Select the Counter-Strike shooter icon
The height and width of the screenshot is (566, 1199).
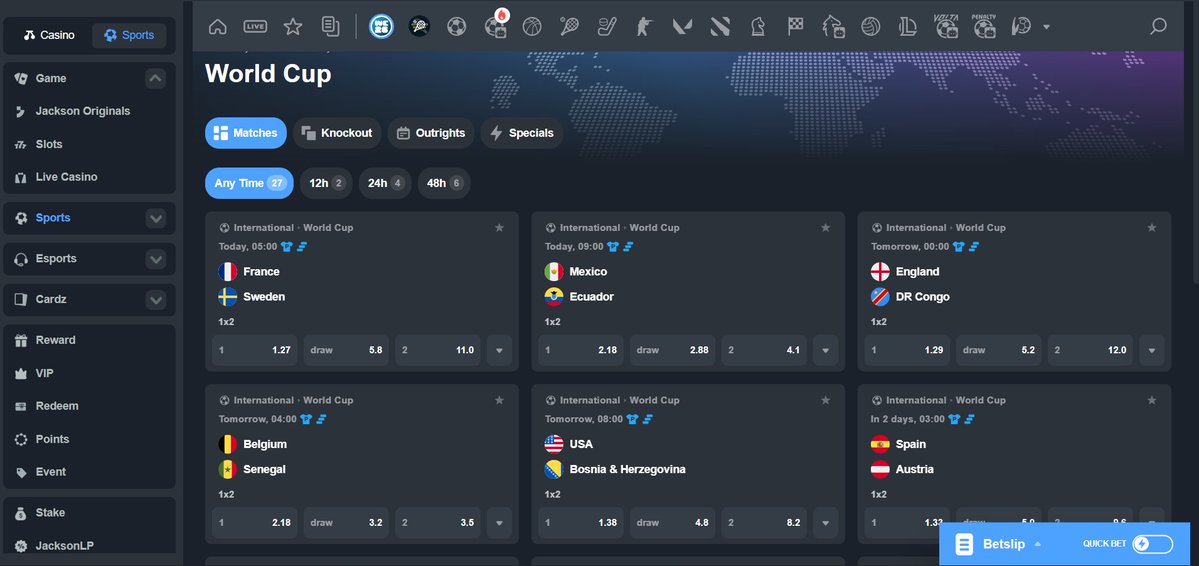[x=645, y=27]
